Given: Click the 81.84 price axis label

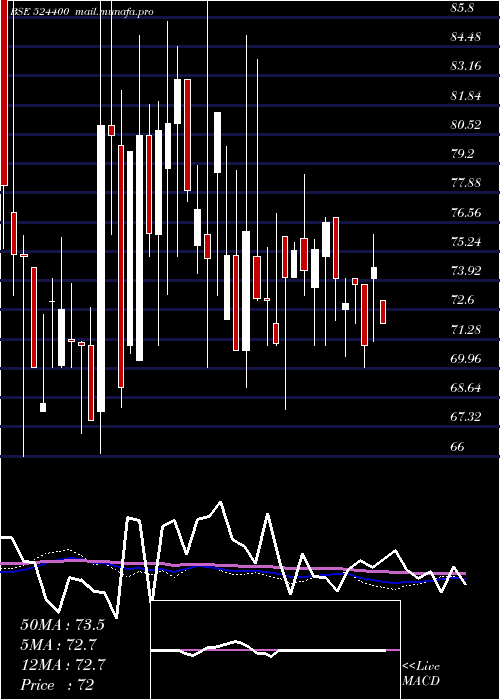Looking at the screenshot, I should click(466, 96).
